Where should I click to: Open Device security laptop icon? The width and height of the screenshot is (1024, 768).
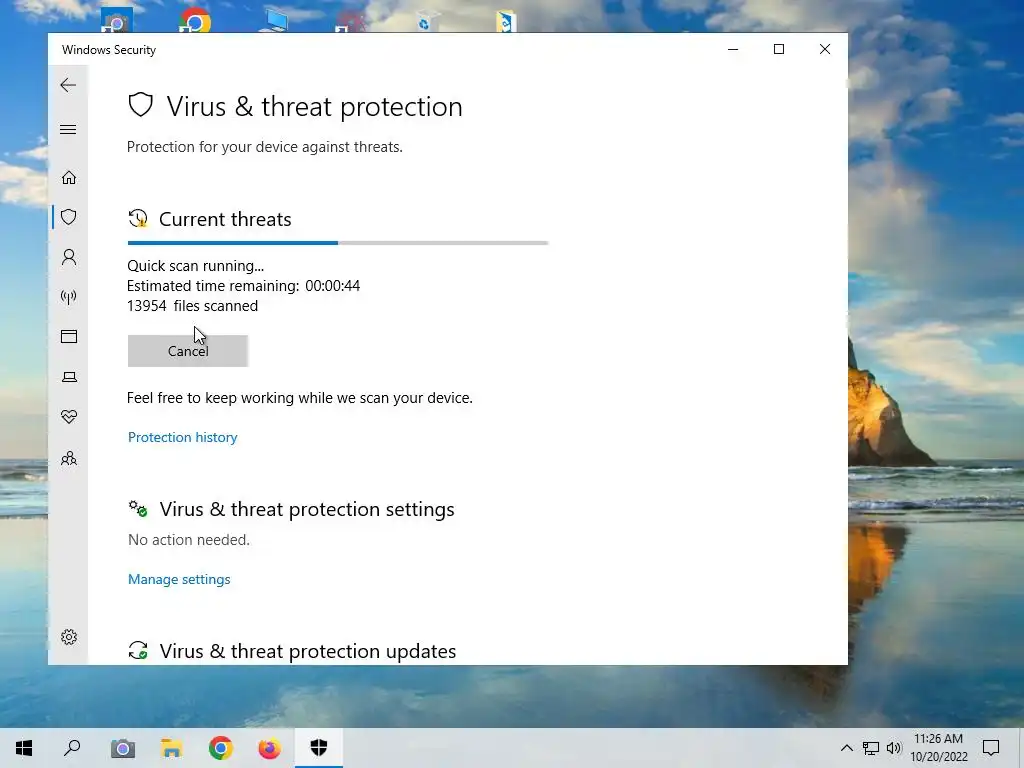(x=69, y=377)
